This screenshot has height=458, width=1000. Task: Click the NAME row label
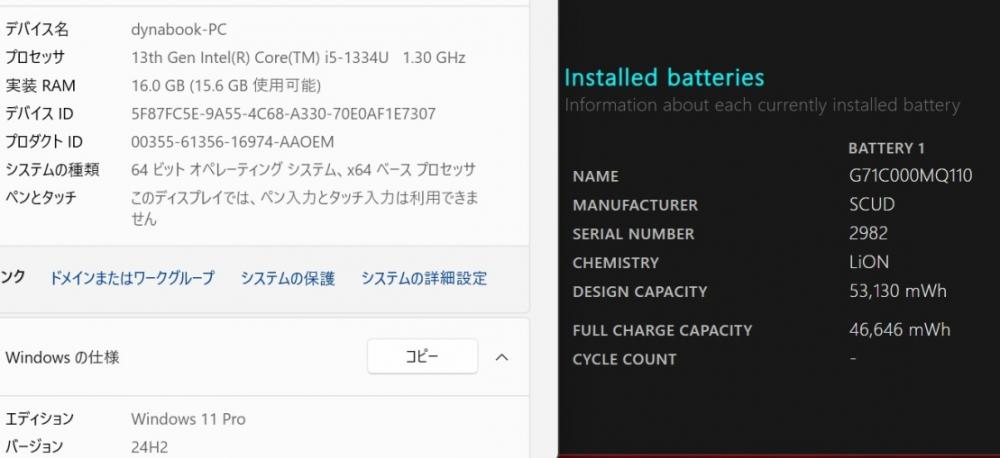point(595,177)
